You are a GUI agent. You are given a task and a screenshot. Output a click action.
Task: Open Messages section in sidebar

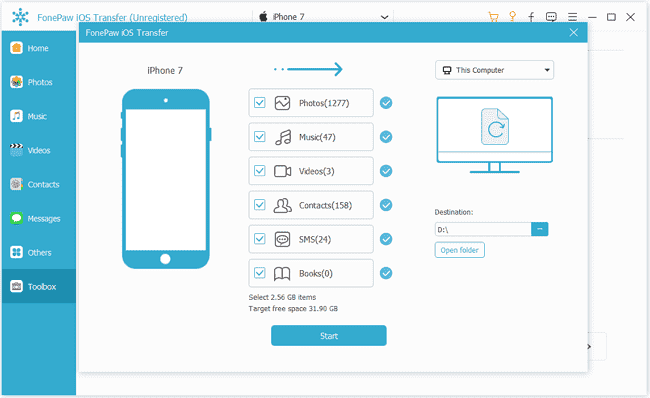pos(39,218)
